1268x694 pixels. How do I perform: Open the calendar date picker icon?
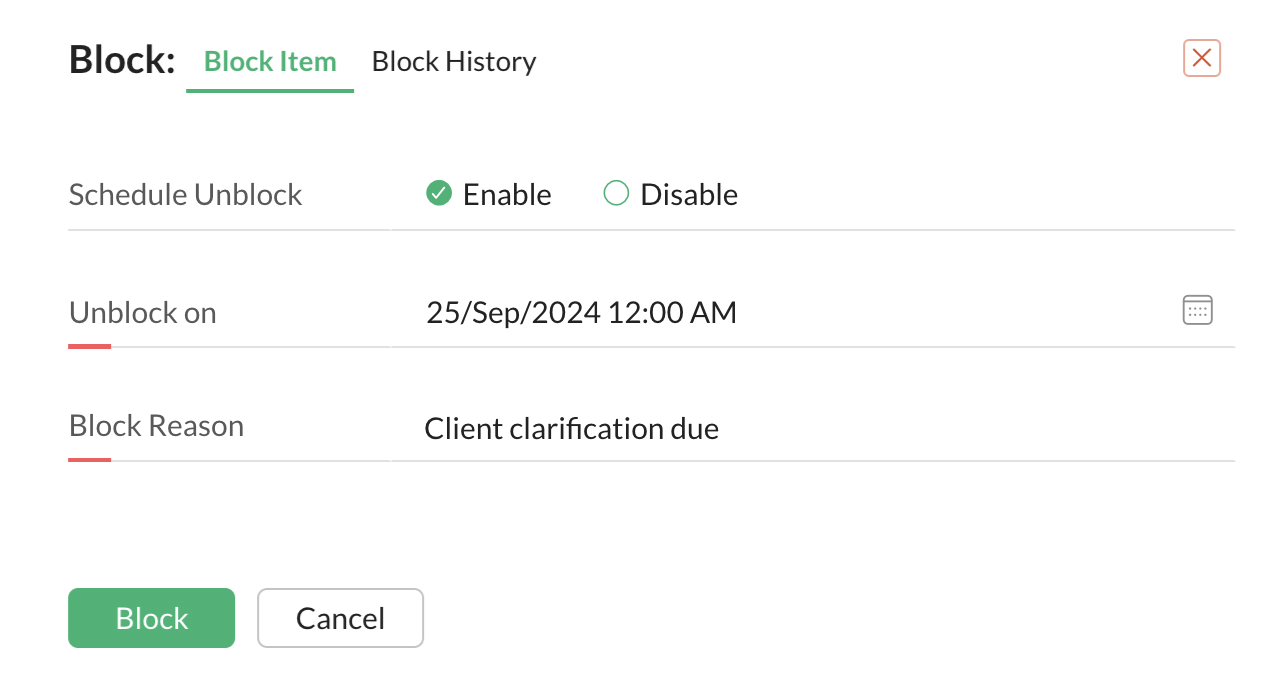pyautogui.click(x=1197, y=310)
